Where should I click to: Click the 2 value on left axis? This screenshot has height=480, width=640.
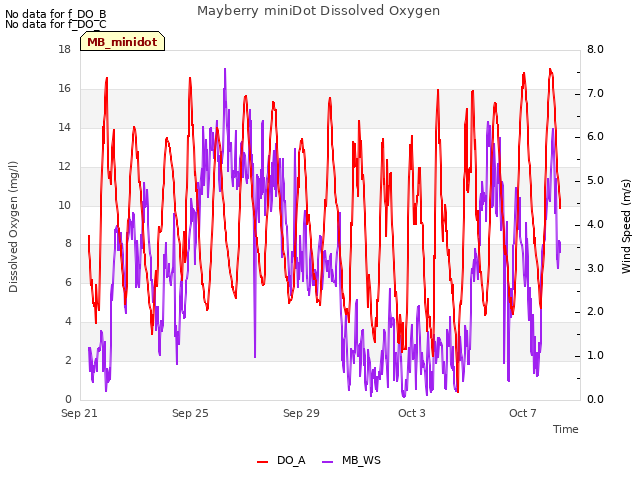[68, 361]
